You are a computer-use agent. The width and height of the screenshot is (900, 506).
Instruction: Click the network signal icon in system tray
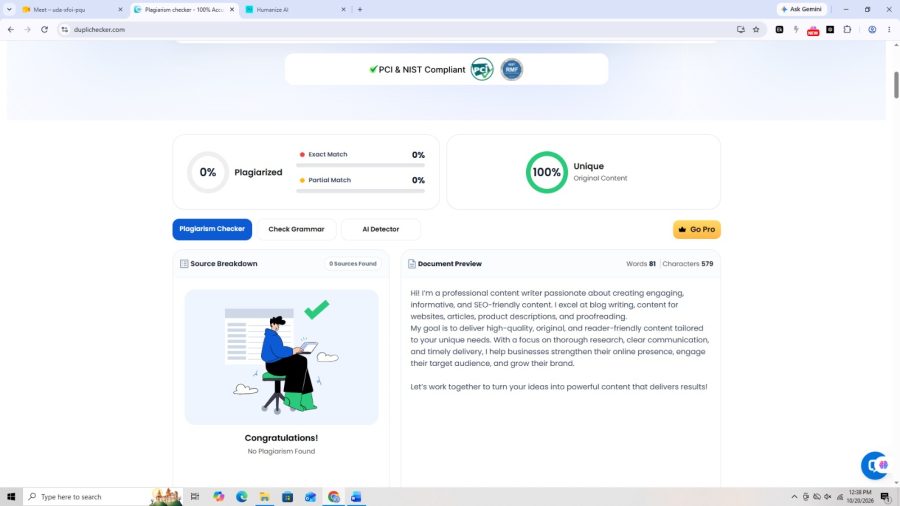click(840, 497)
